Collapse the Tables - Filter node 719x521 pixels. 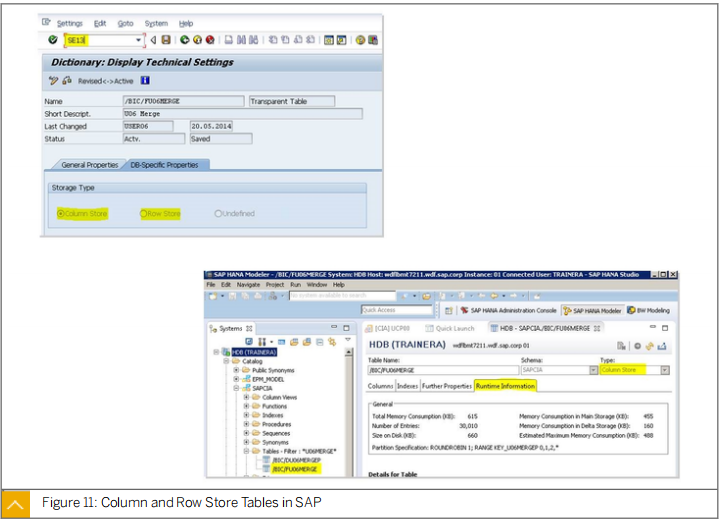coord(246,451)
